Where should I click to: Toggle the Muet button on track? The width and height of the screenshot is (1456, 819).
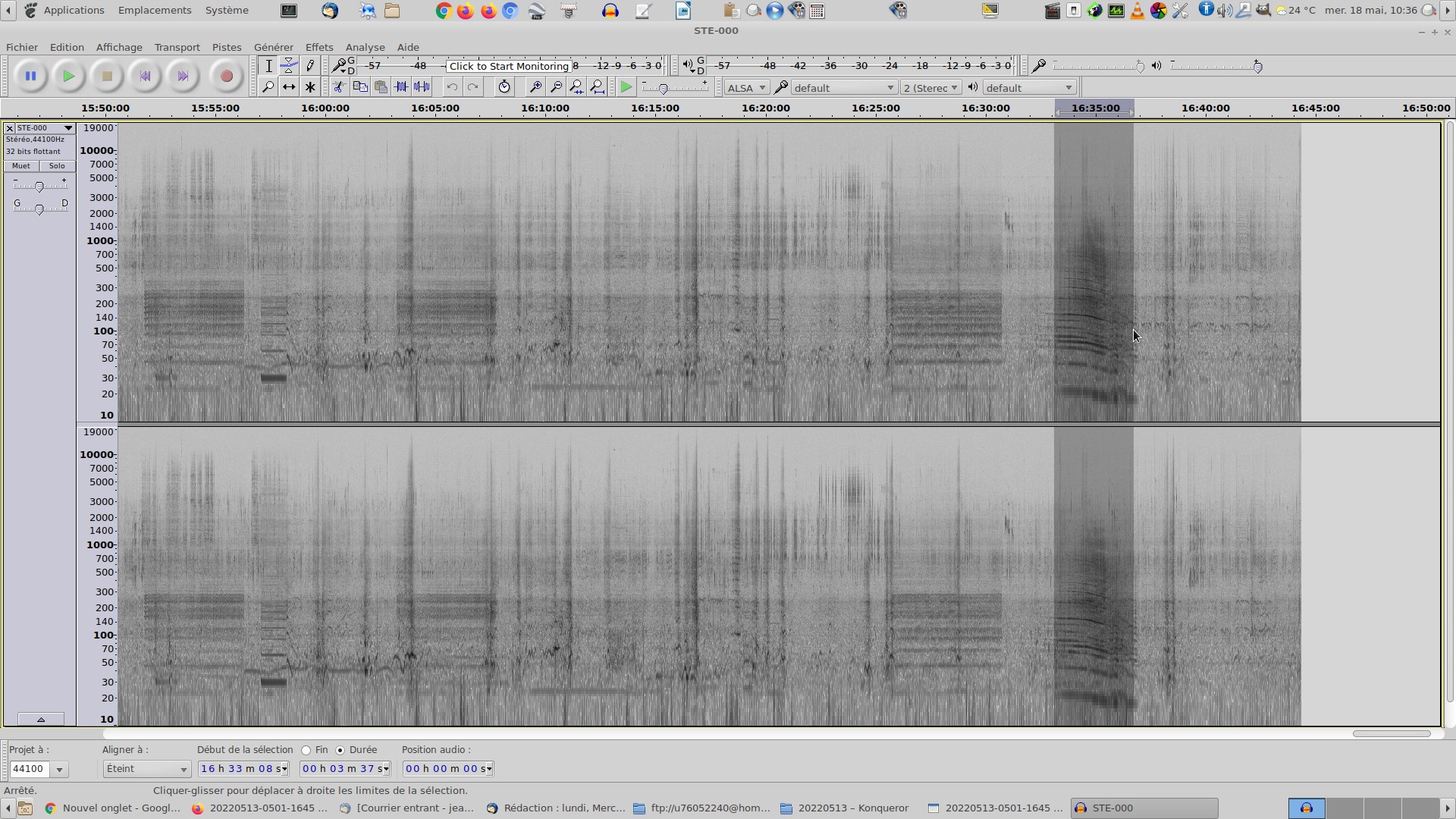(21, 166)
